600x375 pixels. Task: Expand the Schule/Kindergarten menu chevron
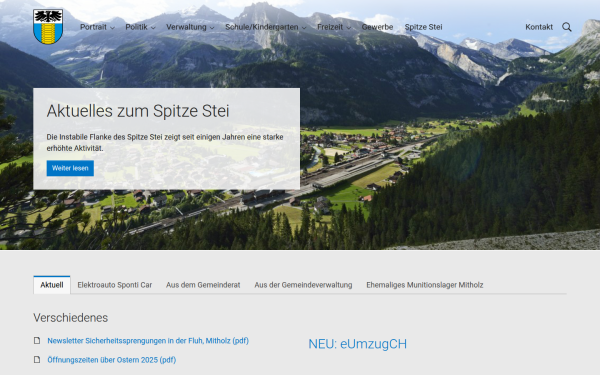coord(304,28)
